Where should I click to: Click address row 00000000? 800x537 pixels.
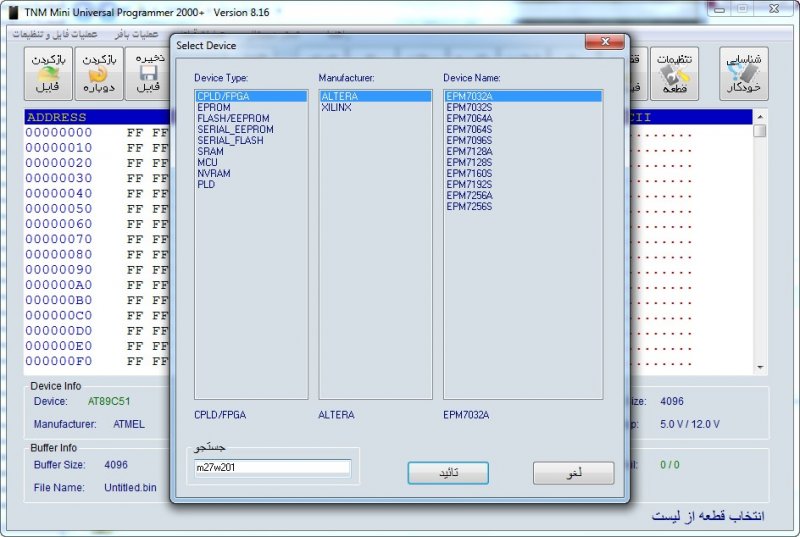[59, 133]
